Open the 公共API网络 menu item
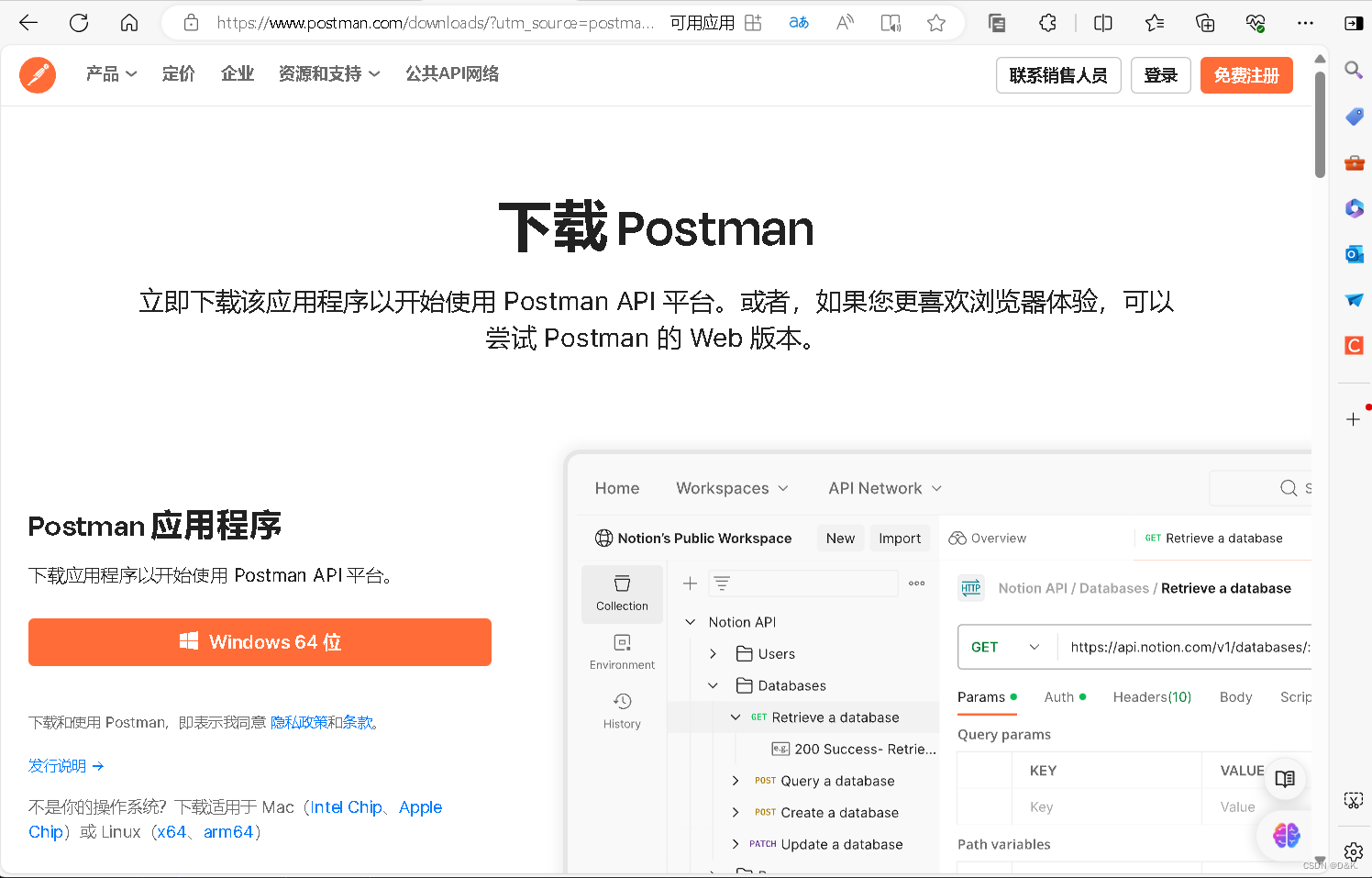This screenshot has width=1372, height=878. [x=451, y=74]
